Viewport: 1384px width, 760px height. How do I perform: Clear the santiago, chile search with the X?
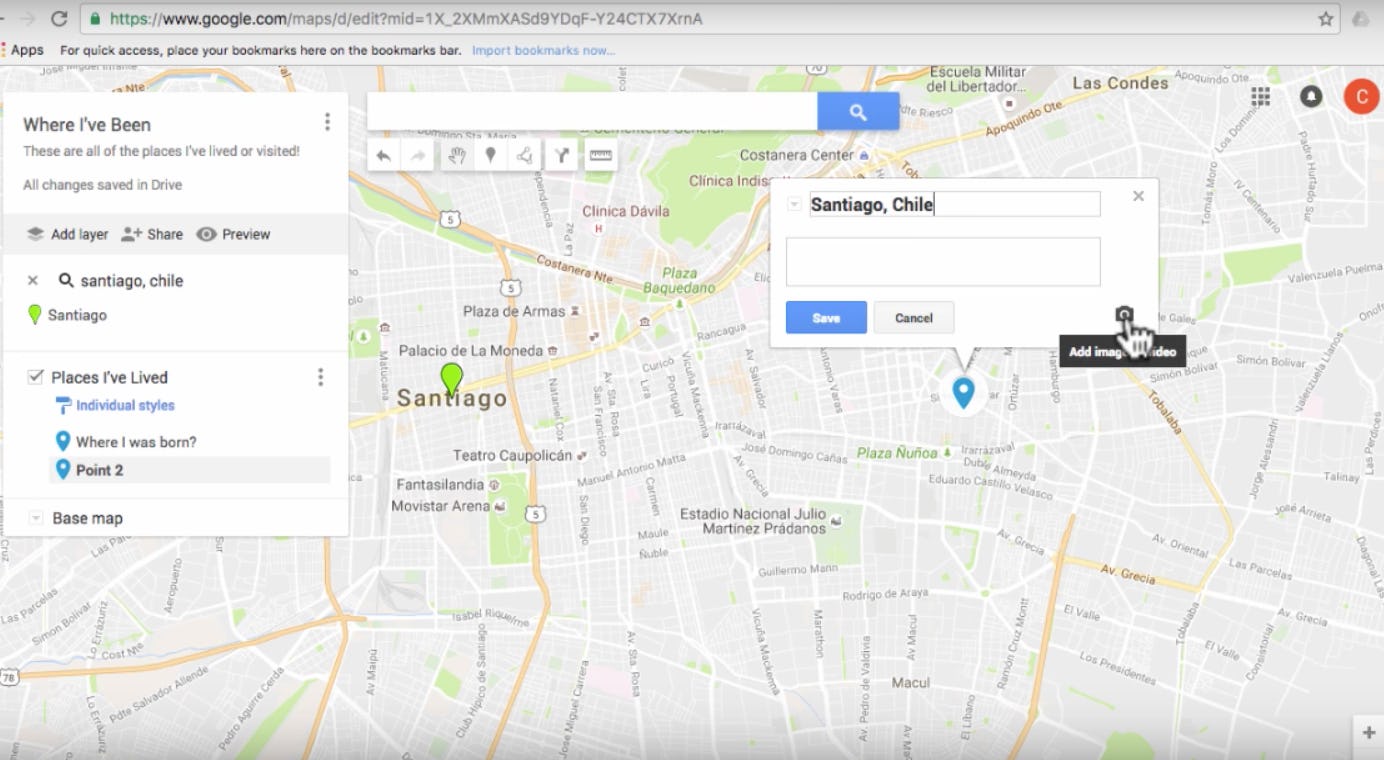click(x=31, y=281)
